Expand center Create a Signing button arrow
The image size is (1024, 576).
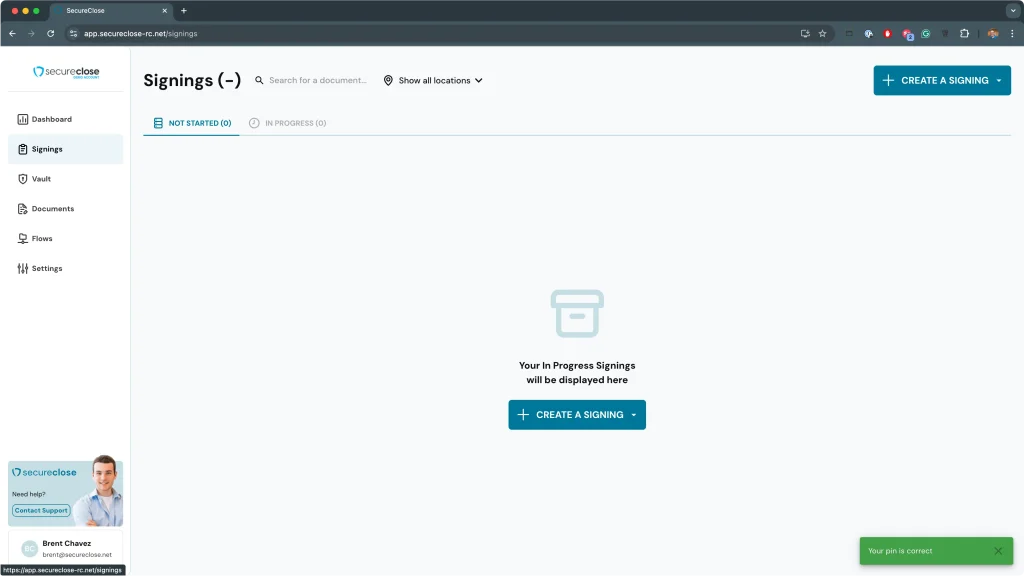click(x=633, y=415)
